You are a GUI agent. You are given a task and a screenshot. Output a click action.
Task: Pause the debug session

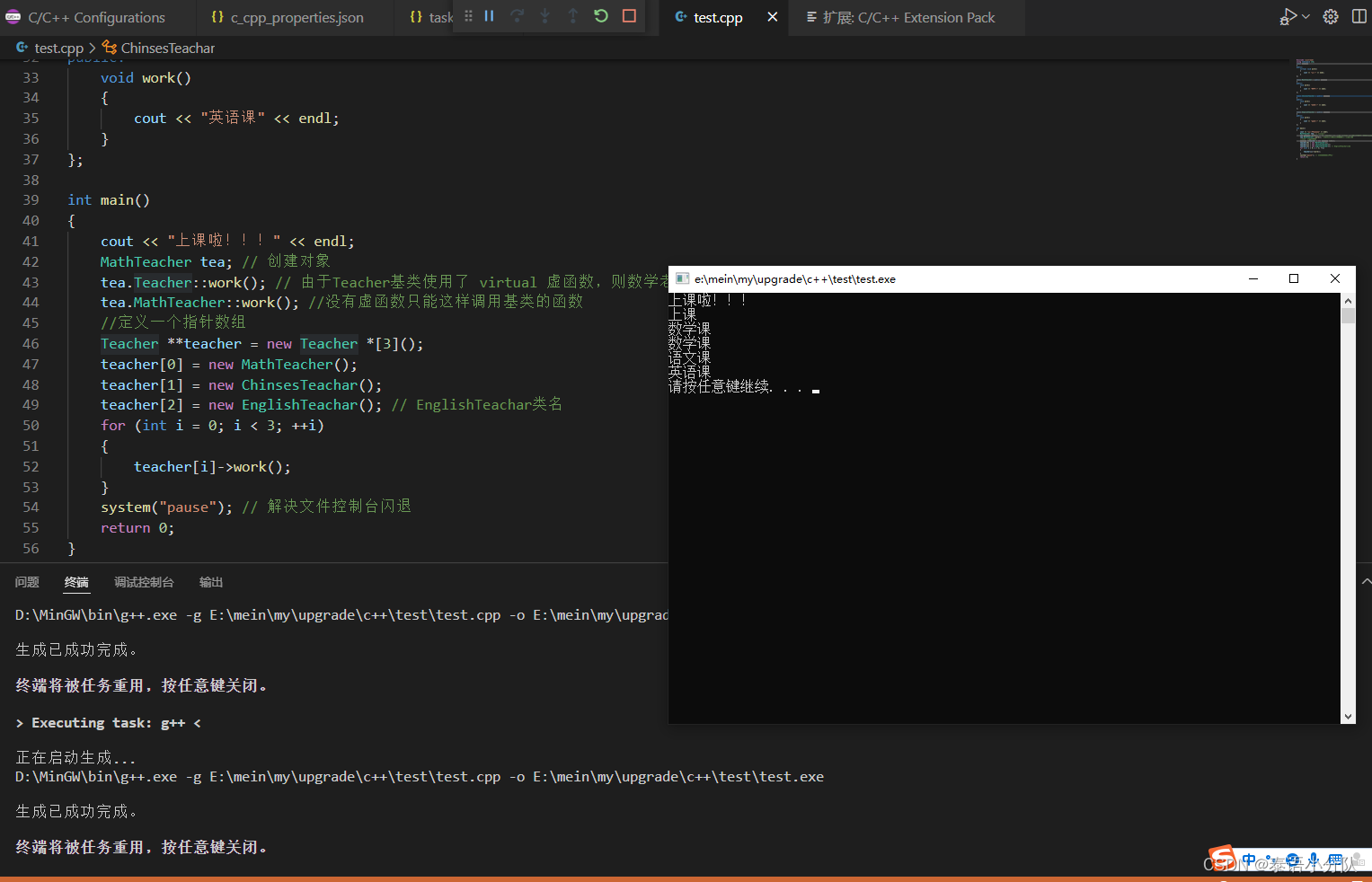point(490,16)
